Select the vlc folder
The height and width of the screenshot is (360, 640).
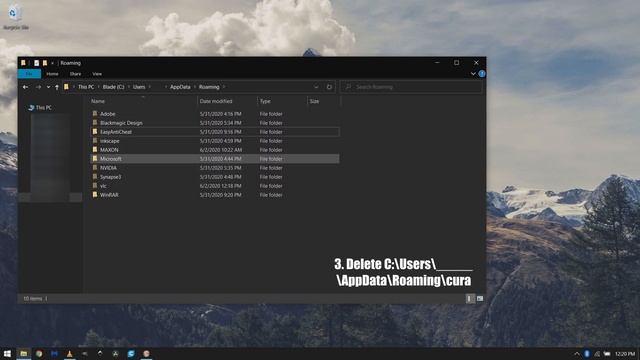tap(214, 186)
